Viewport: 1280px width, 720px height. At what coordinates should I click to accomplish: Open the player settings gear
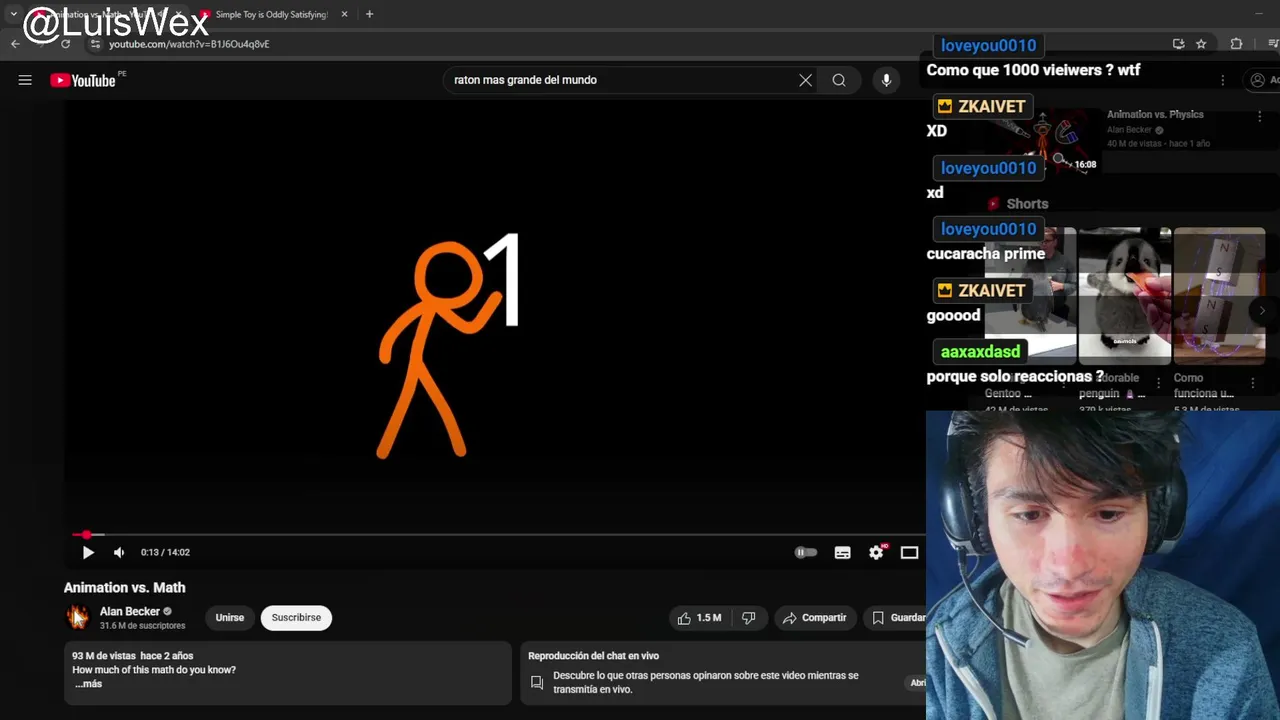(x=877, y=552)
